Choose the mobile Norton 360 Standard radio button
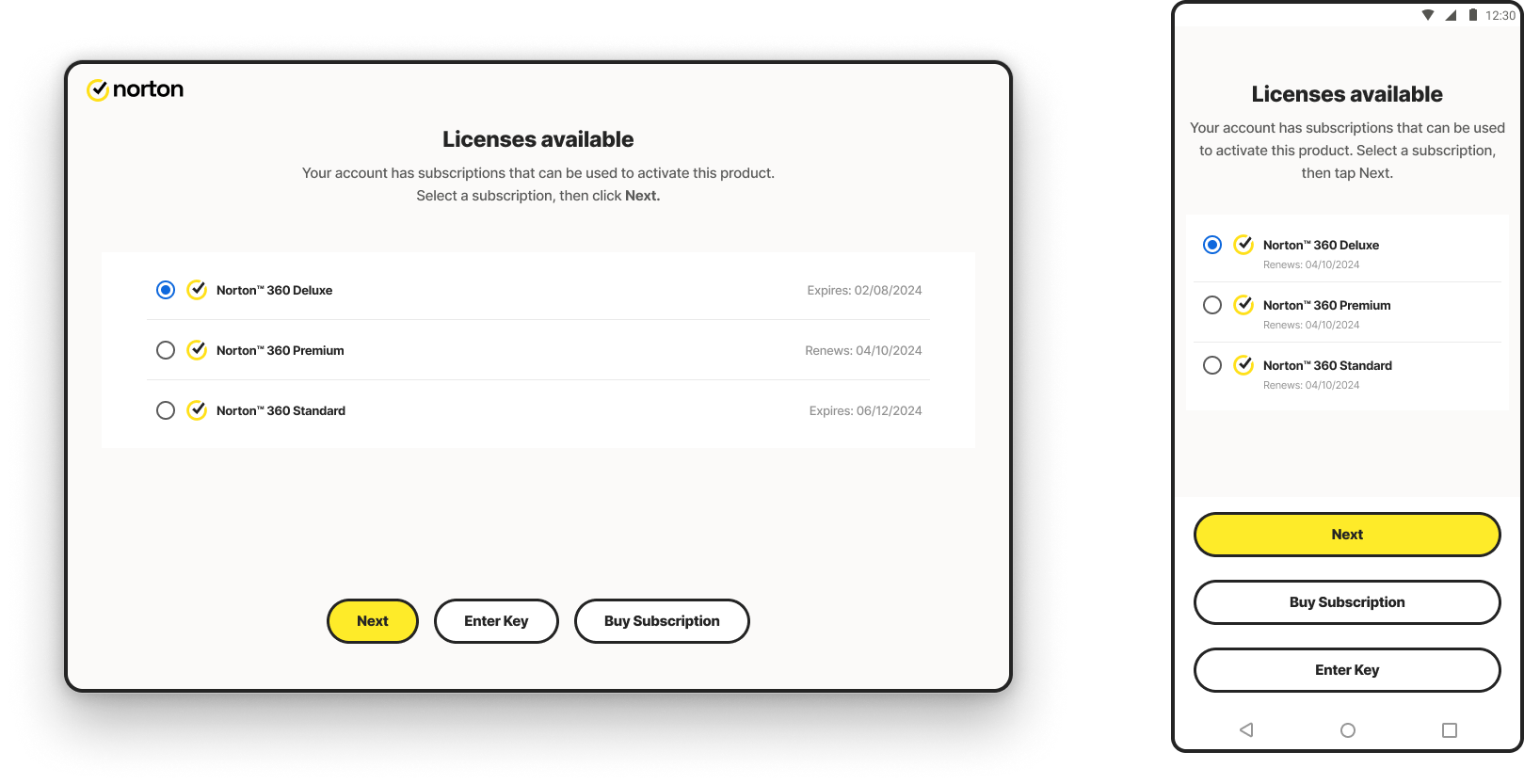The height and width of the screenshot is (784, 1524). (x=1212, y=365)
